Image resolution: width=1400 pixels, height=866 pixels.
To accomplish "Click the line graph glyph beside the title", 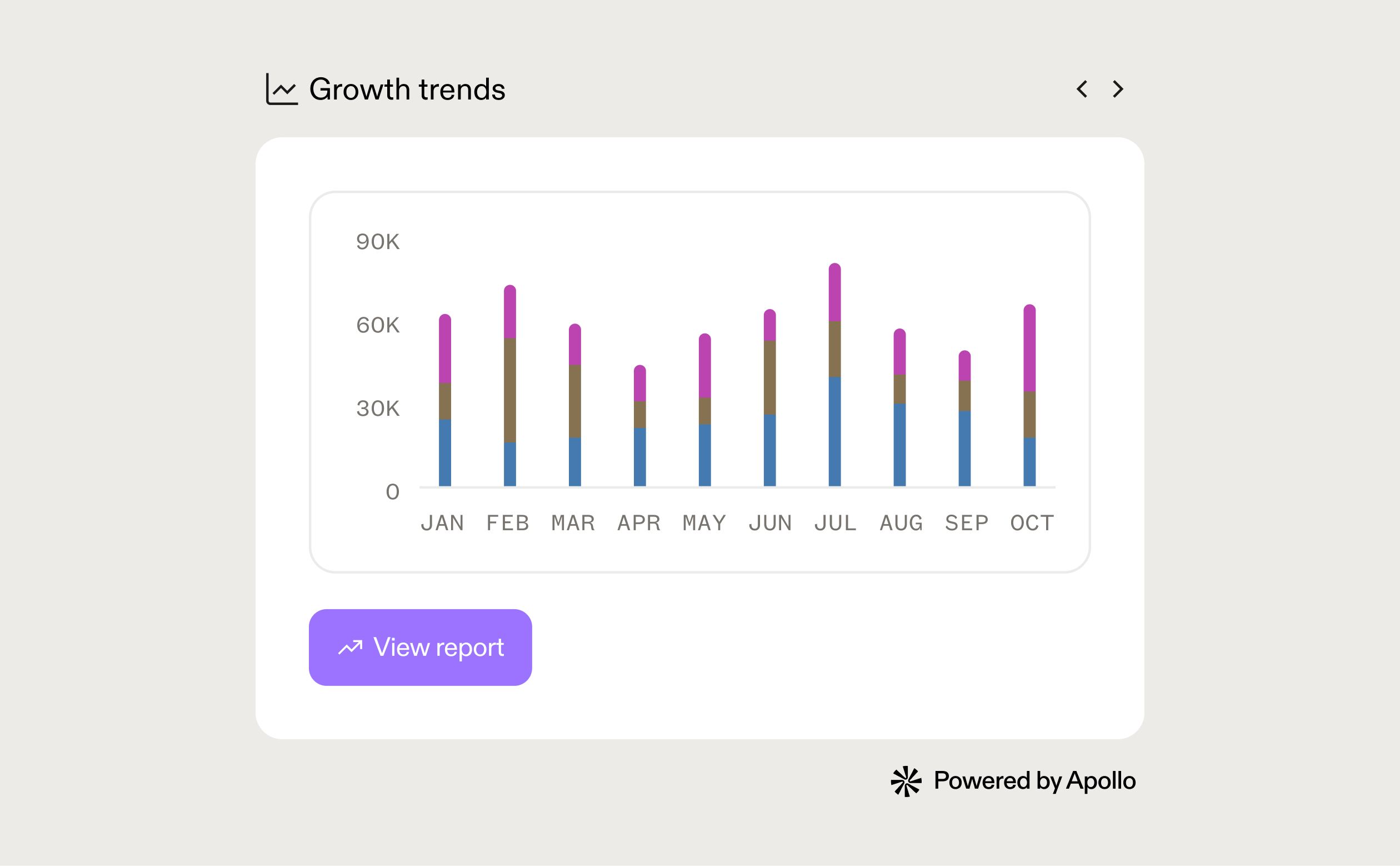I will pyautogui.click(x=281, y=89).
